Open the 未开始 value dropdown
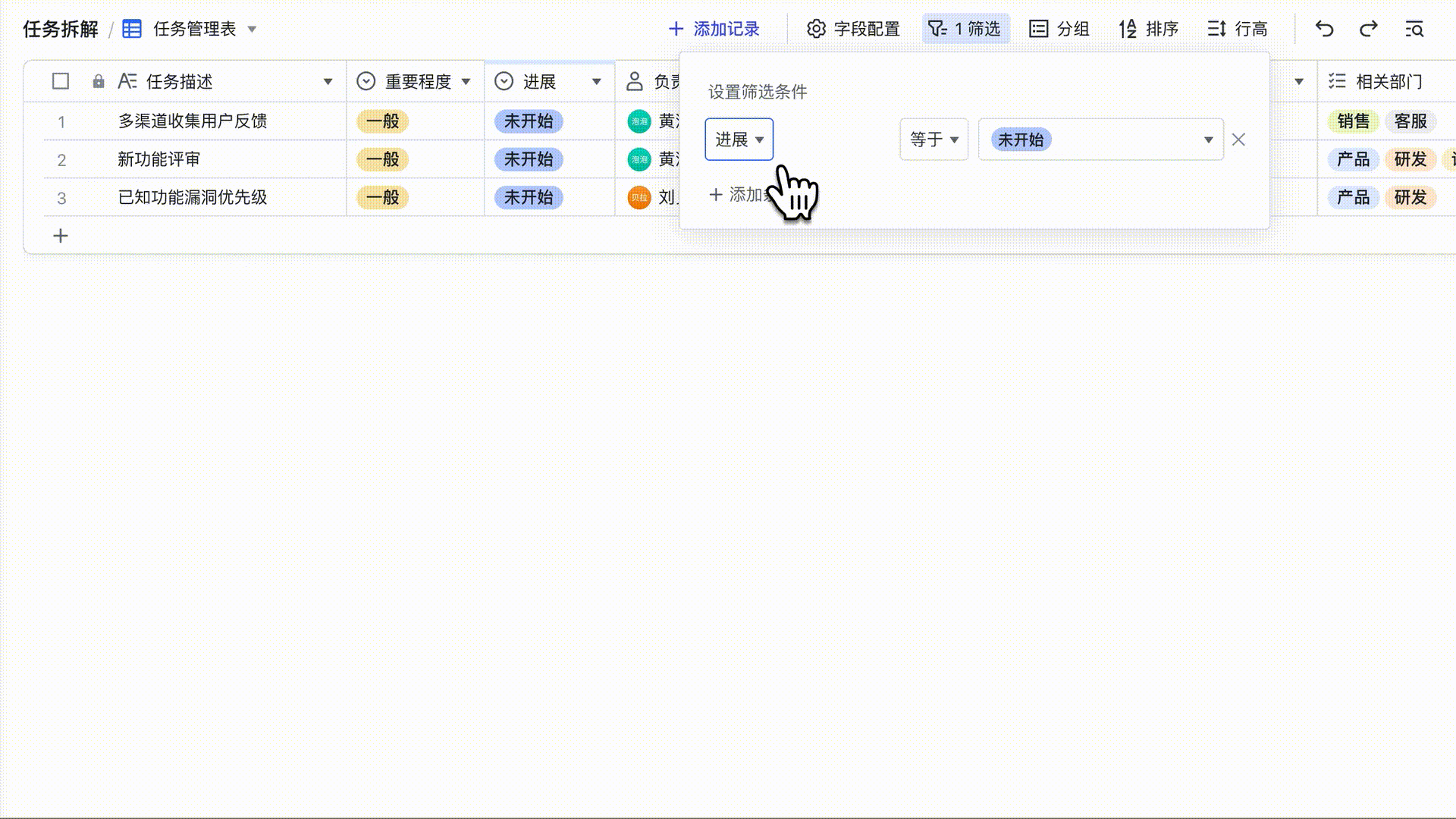This screenshot has width=1456, height=819. click(x=1100, y=140)
